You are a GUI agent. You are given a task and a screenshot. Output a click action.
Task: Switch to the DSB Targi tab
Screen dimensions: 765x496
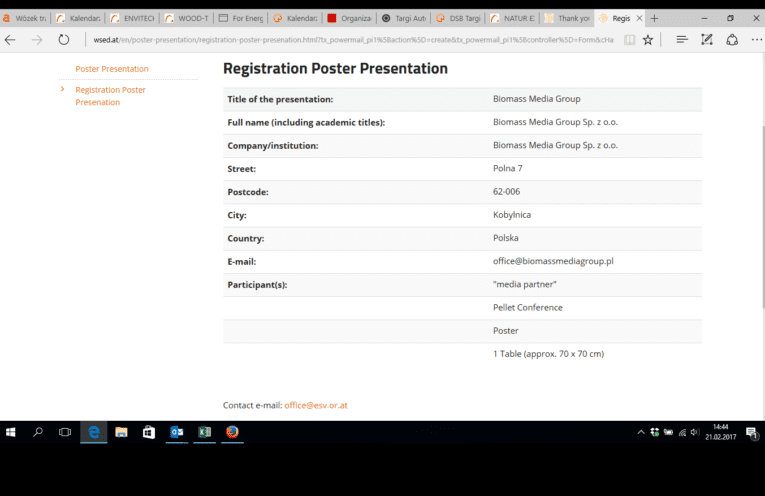coord(458,19)
